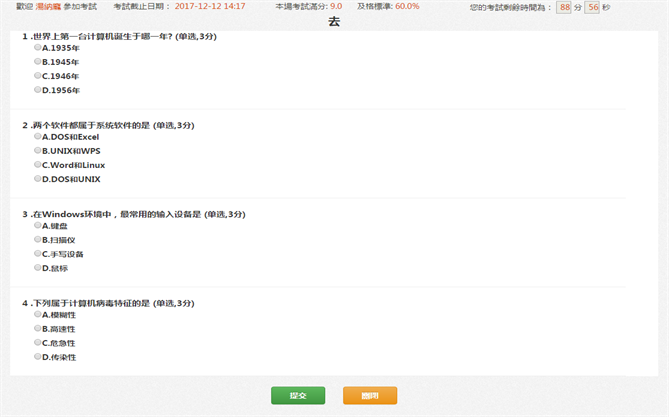Select answer D.DOS和UNIX
Image resolution: width=669 pixels, height=417 pixels.
click(x=38, y=179)
